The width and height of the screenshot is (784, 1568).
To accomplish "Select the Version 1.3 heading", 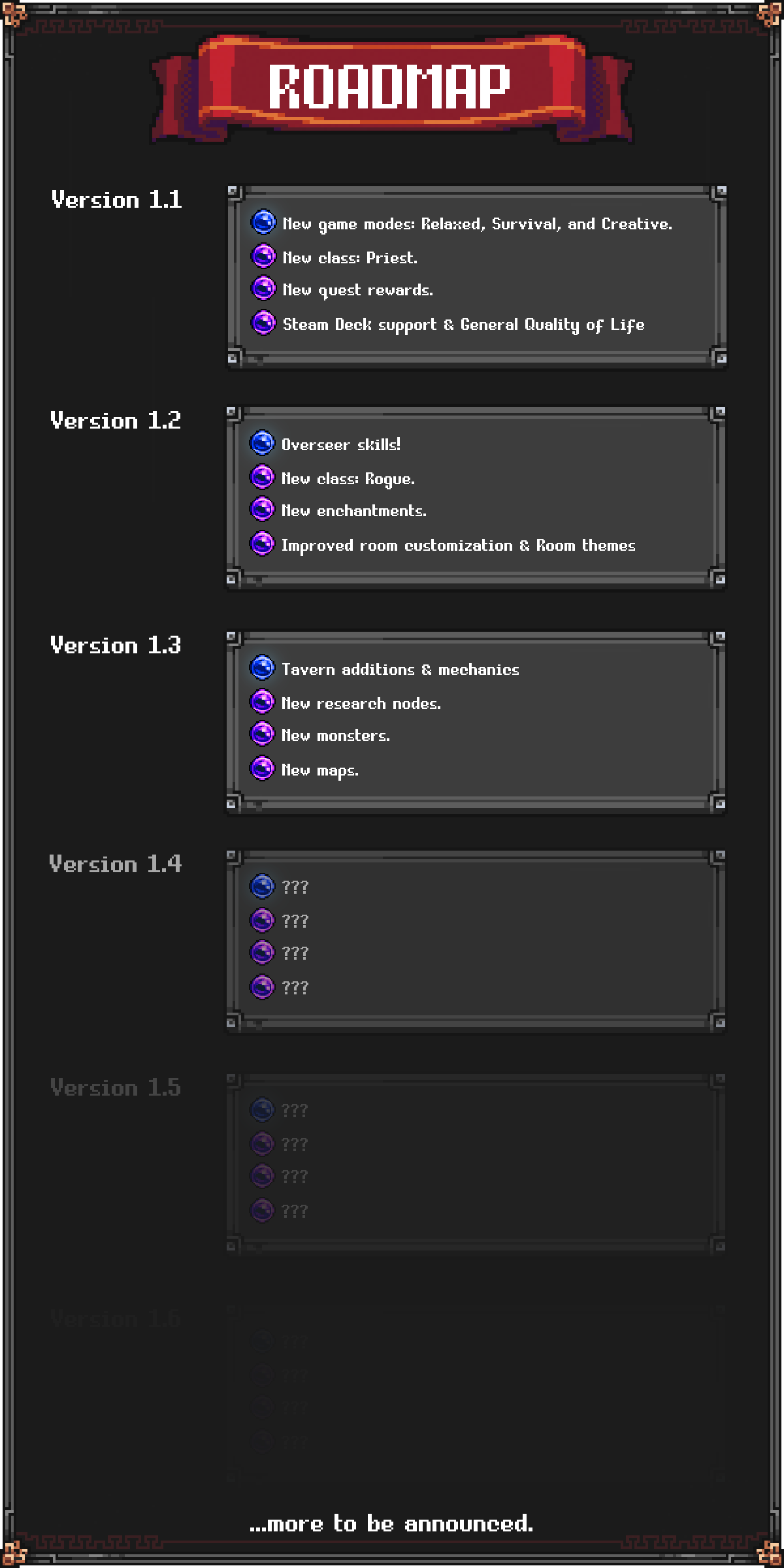I will (116, 645).
